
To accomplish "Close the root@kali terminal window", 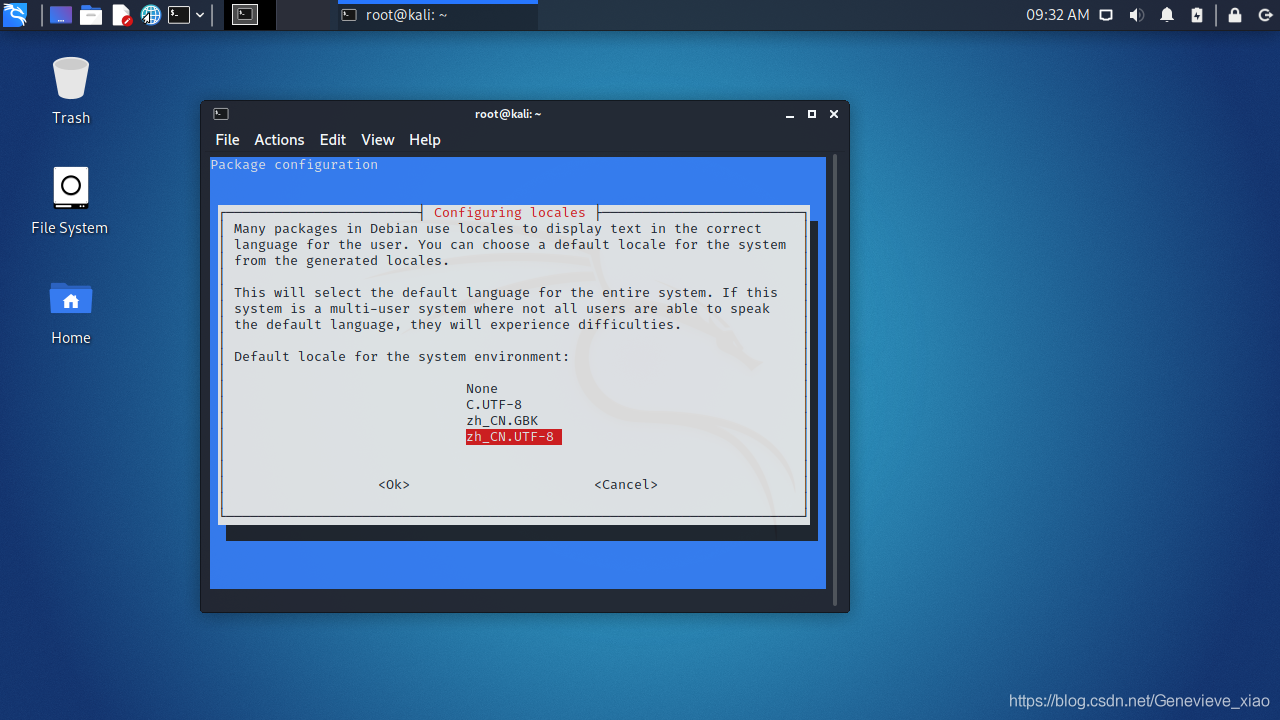I will [x=834, y=114].
